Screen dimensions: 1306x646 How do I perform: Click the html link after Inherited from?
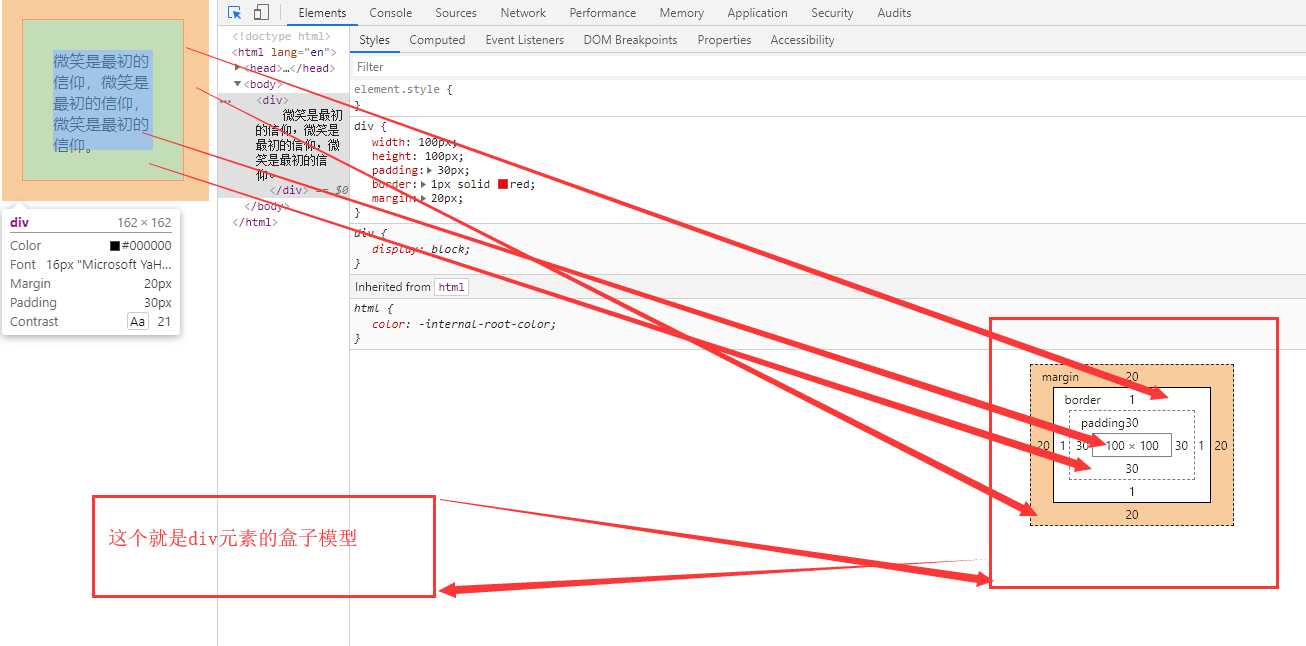pos(451,287)
